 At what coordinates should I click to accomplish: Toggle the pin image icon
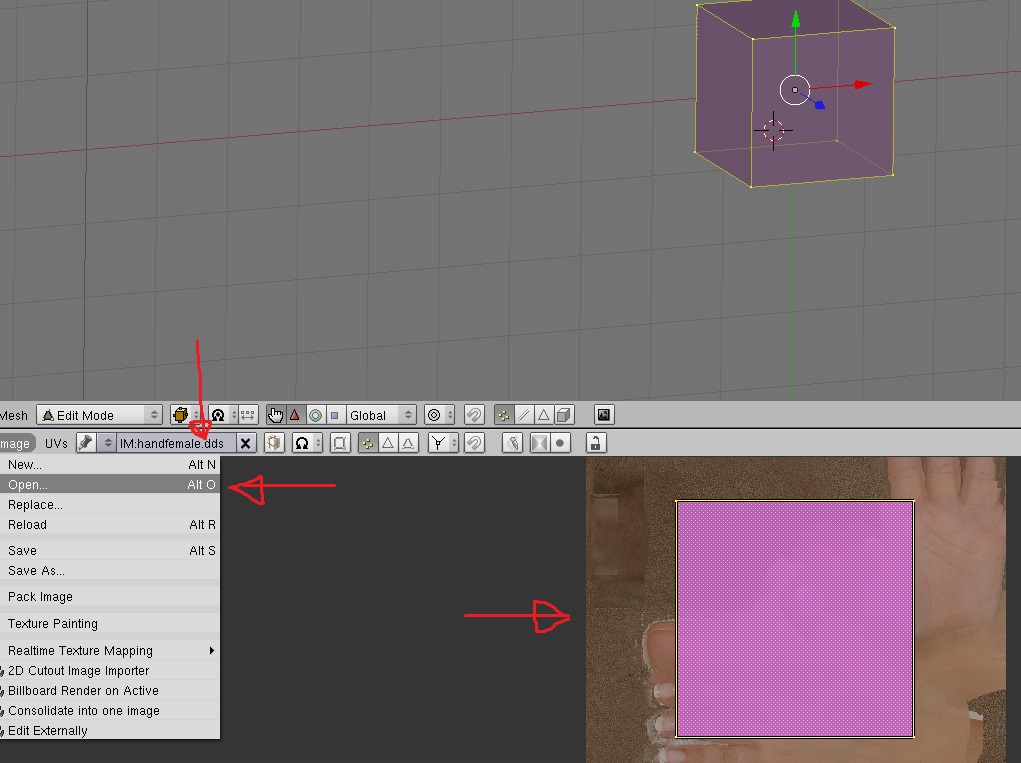tap(85, 443)
